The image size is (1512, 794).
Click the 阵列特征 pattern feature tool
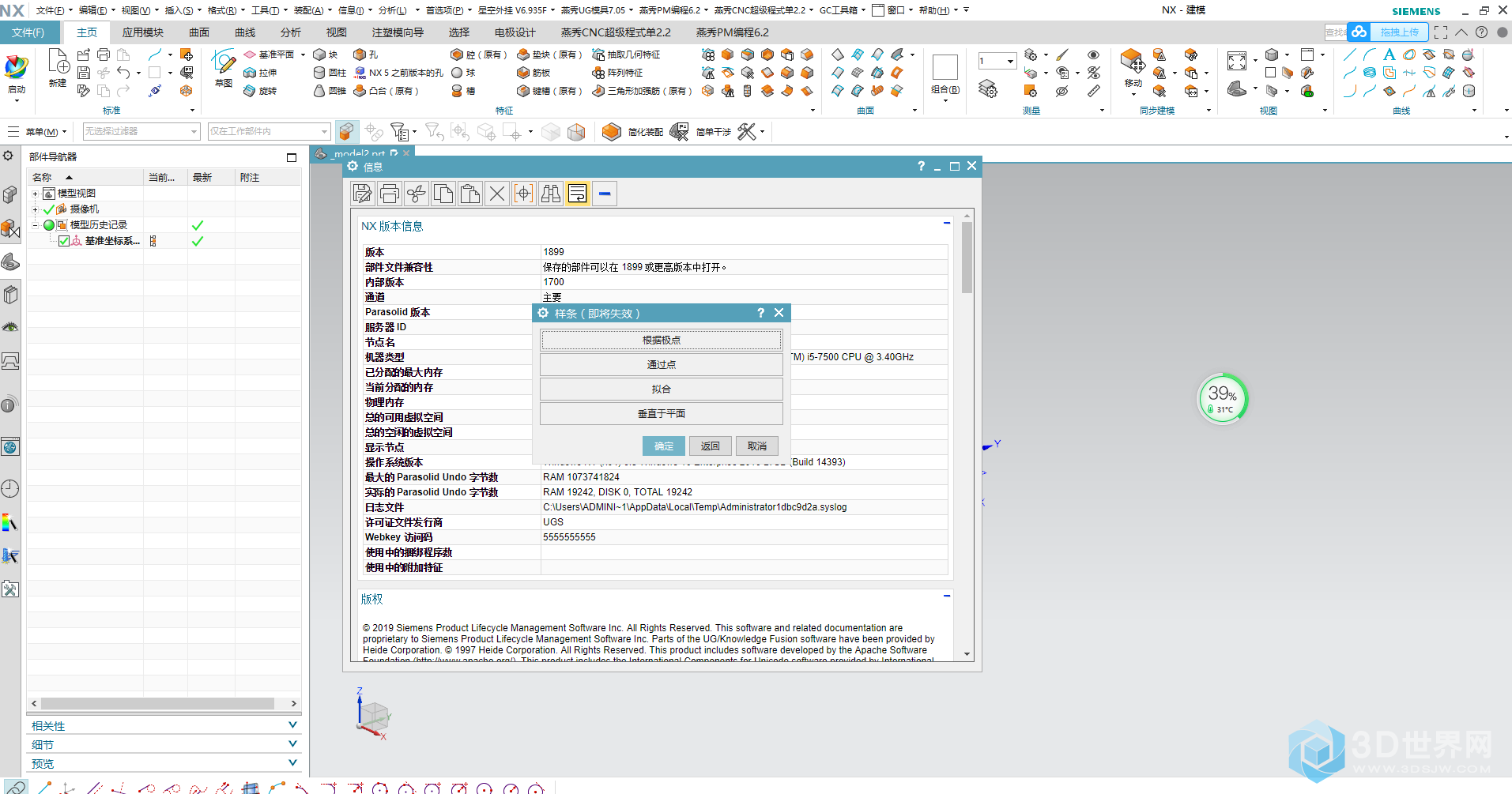tap(617, 73)
